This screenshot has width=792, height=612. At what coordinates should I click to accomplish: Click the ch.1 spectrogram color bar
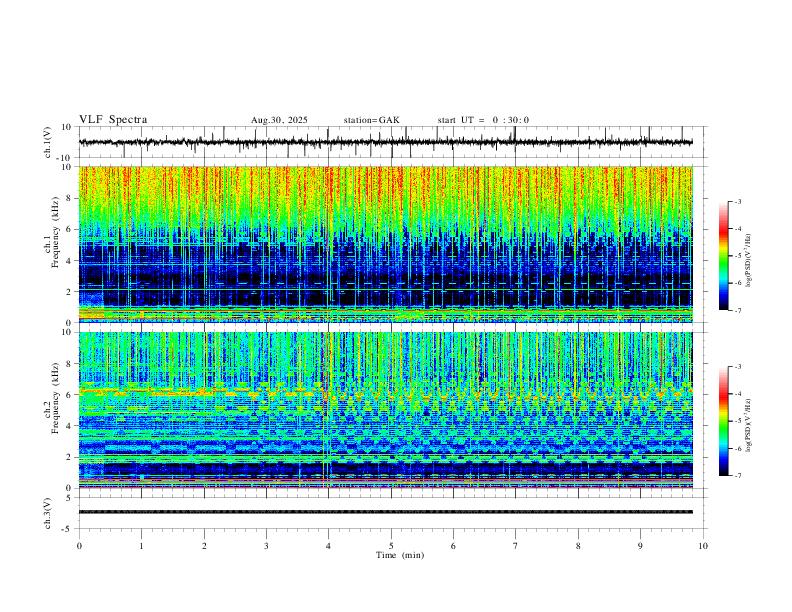click(724, 256)
